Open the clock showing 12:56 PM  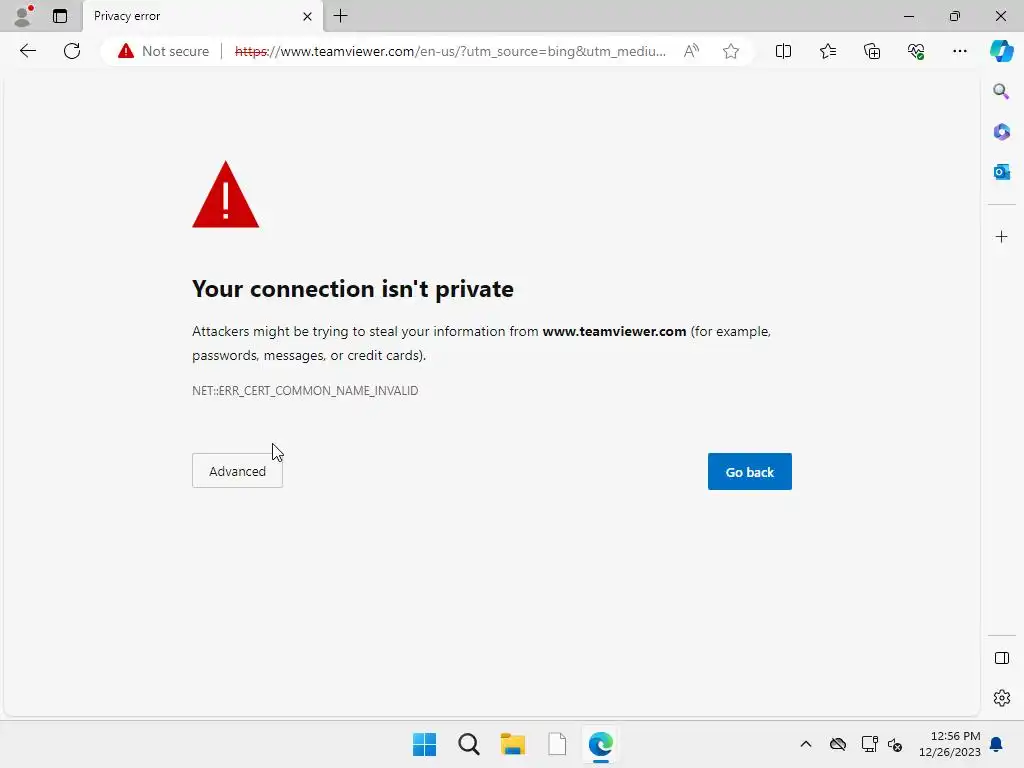(950, 744)
